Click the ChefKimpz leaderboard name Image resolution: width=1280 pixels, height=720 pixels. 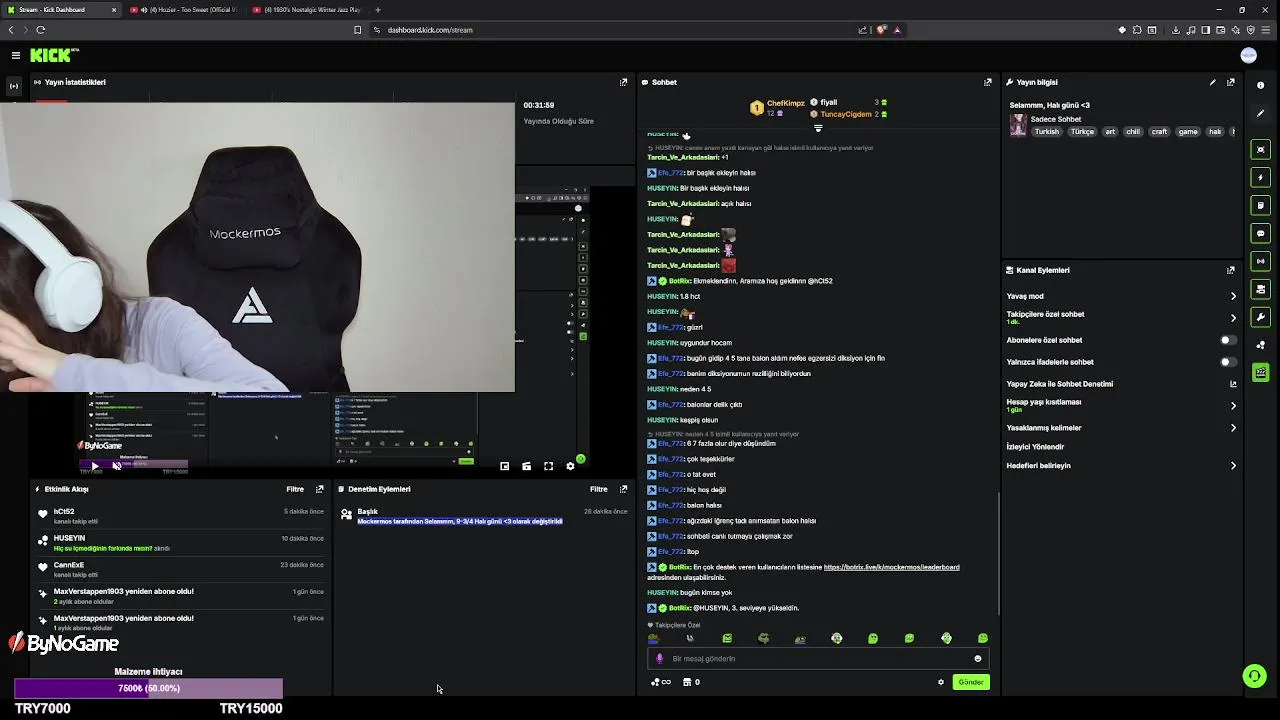click(x=786, y=103)
